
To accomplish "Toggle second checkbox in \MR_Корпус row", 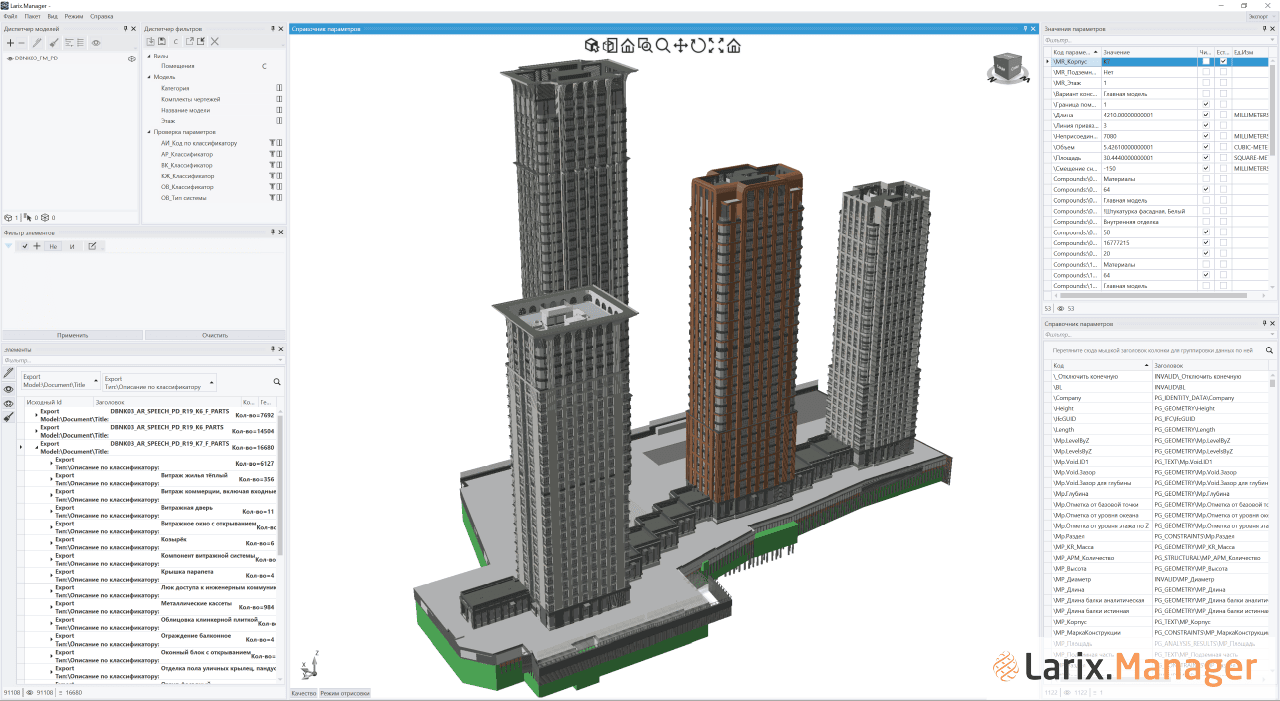I will 1223,62.
